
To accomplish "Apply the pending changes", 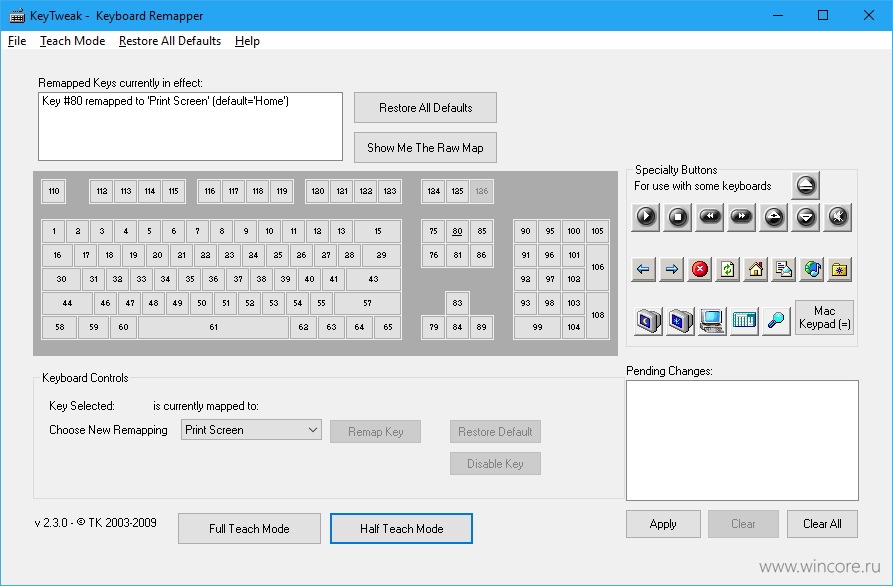I will [663, 524].
